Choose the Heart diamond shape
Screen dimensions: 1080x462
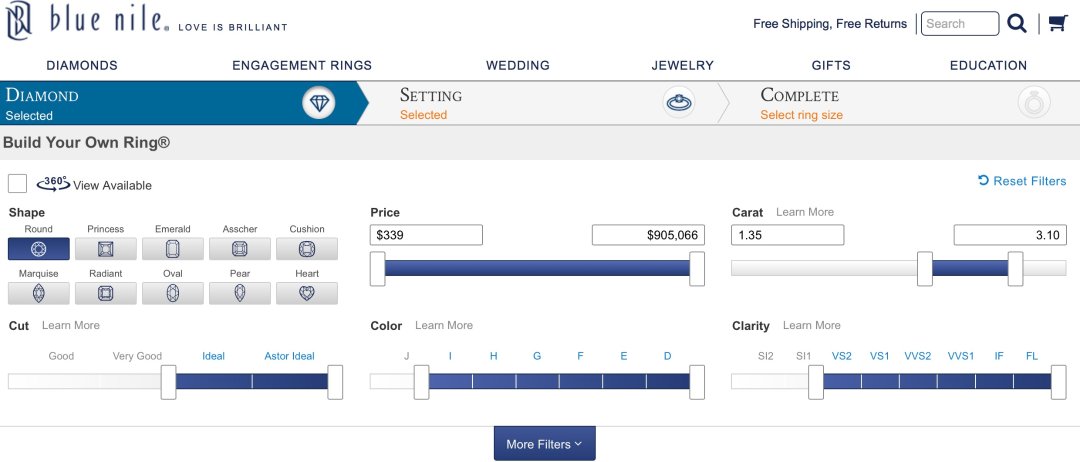307,293
